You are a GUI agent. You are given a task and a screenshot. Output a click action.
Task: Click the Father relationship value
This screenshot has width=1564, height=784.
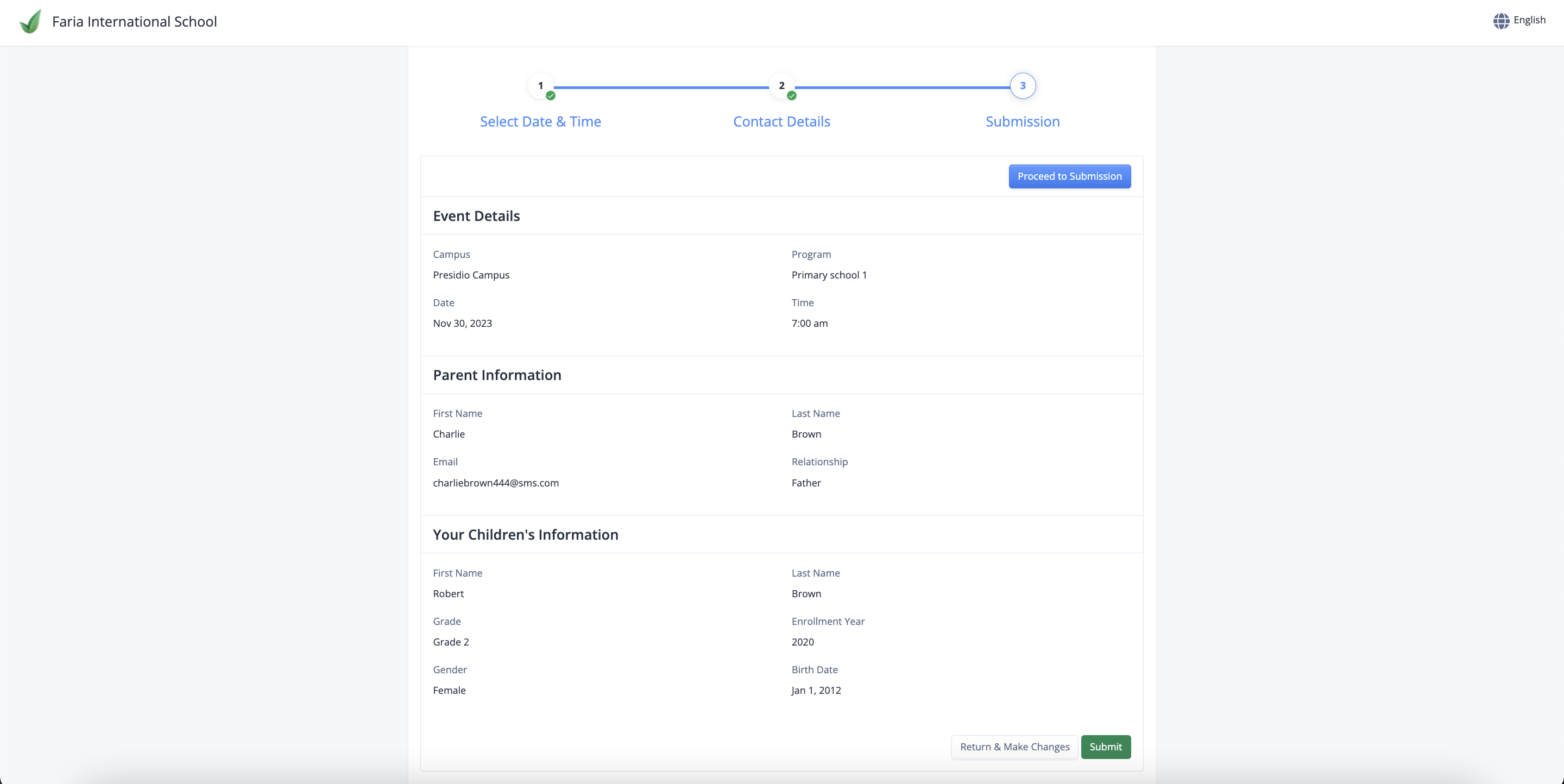pos(806,483)
